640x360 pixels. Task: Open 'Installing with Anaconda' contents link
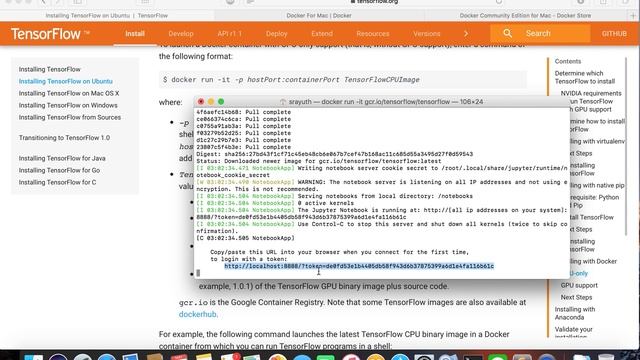[x=575, y=313]
